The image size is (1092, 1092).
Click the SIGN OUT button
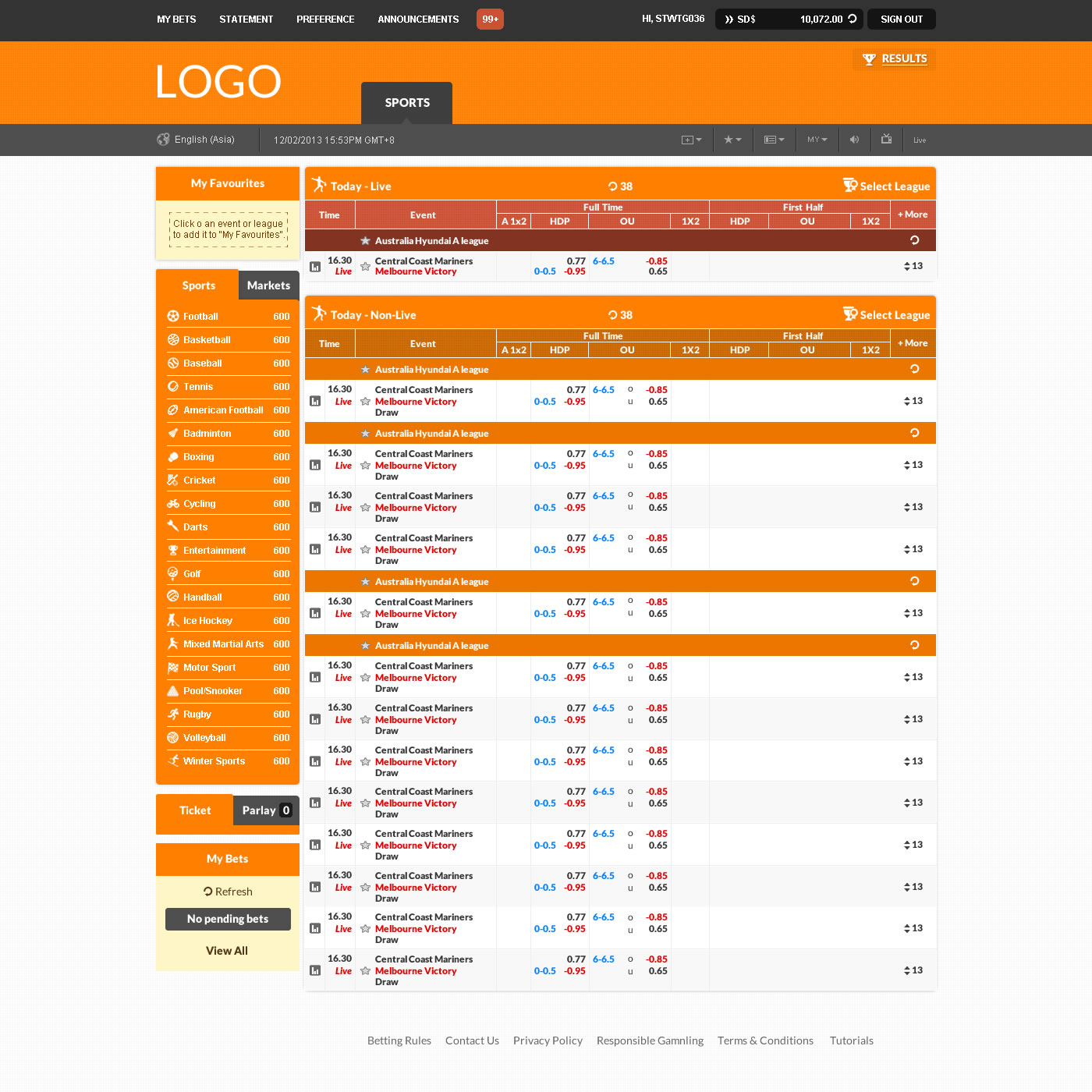pyautogui.click(x=901, y=19)
